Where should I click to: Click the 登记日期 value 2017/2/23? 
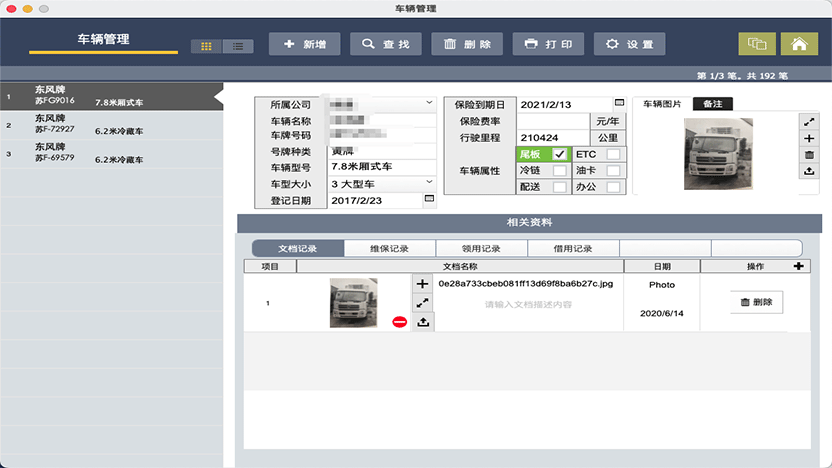tap(357, 201)
